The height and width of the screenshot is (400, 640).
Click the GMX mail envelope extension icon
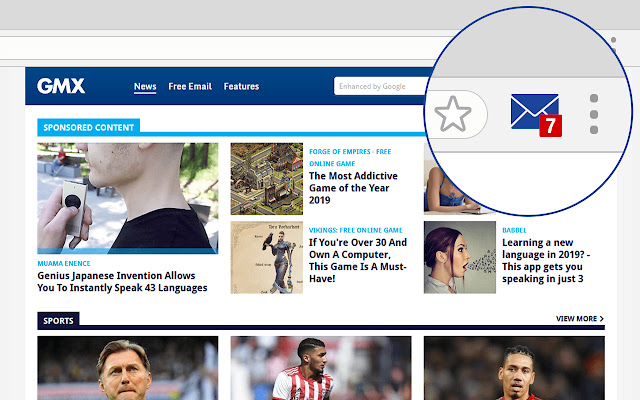(x=534, y=112)
